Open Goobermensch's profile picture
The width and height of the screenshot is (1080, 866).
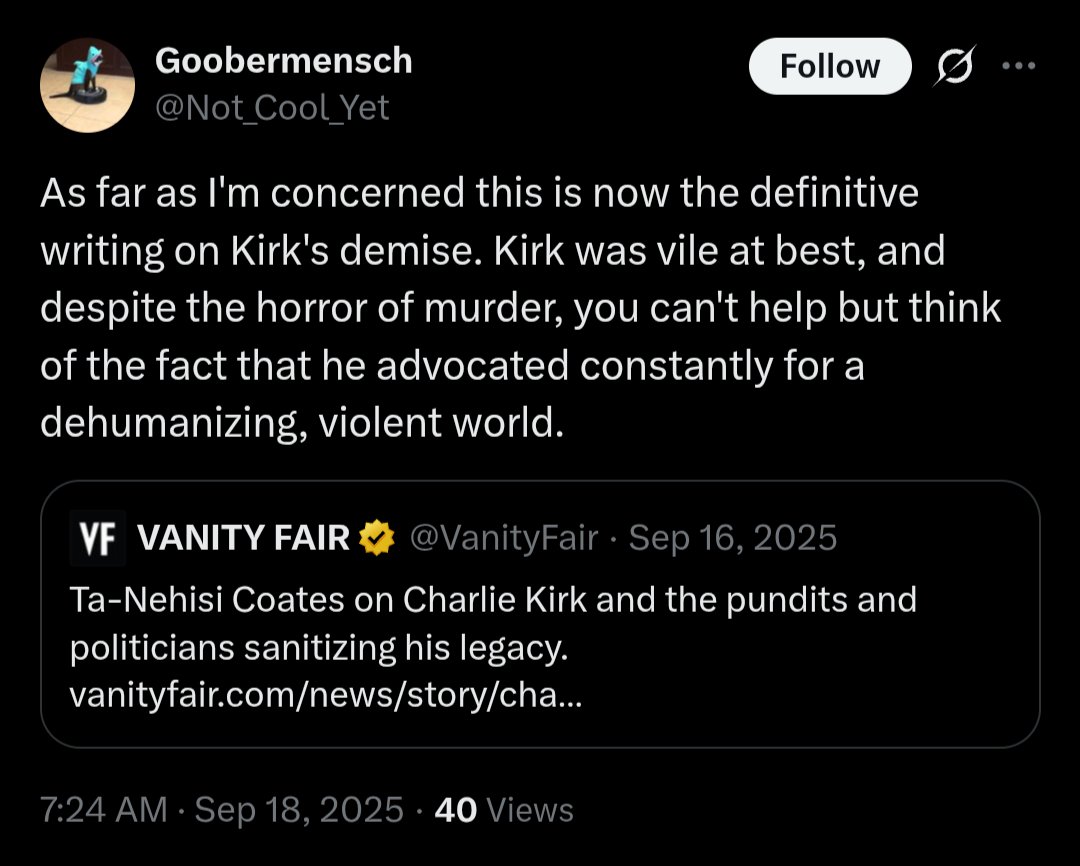point(87,85)
